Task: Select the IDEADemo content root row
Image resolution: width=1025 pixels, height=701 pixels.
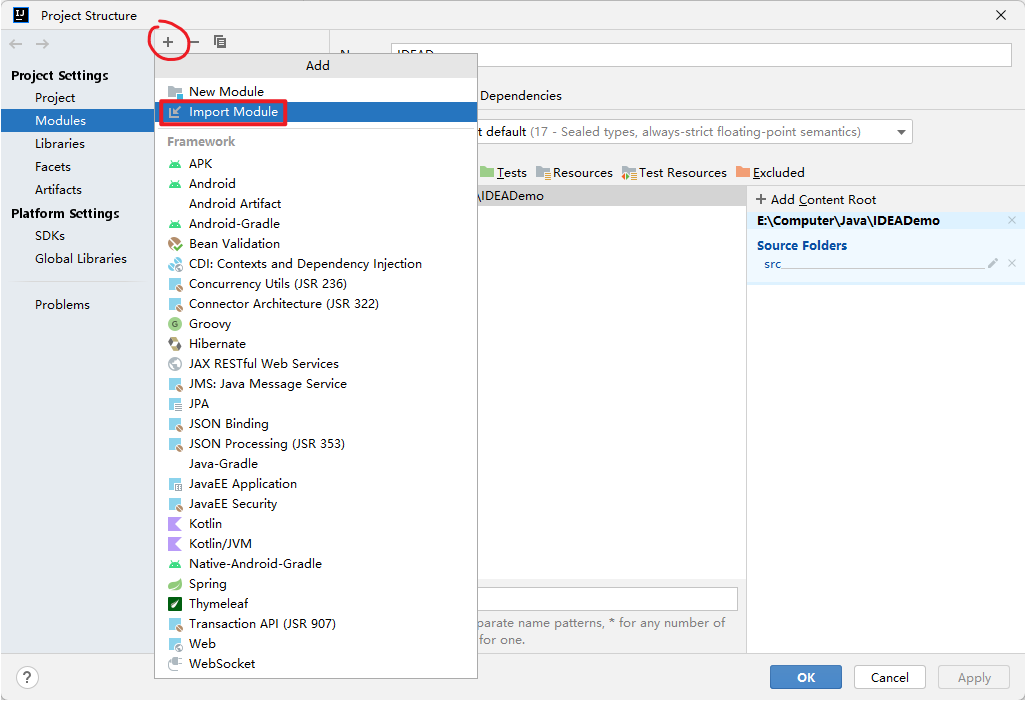Action: coord(613,196)
